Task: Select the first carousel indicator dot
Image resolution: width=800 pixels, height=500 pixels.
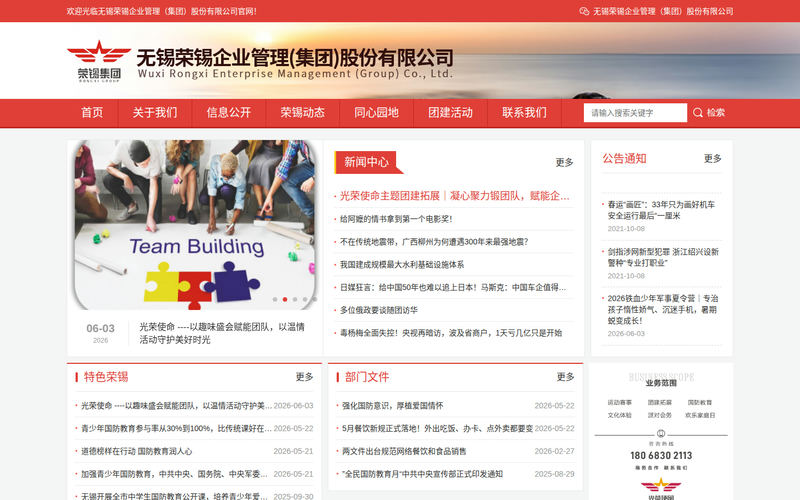Action: tap(275, 299)
